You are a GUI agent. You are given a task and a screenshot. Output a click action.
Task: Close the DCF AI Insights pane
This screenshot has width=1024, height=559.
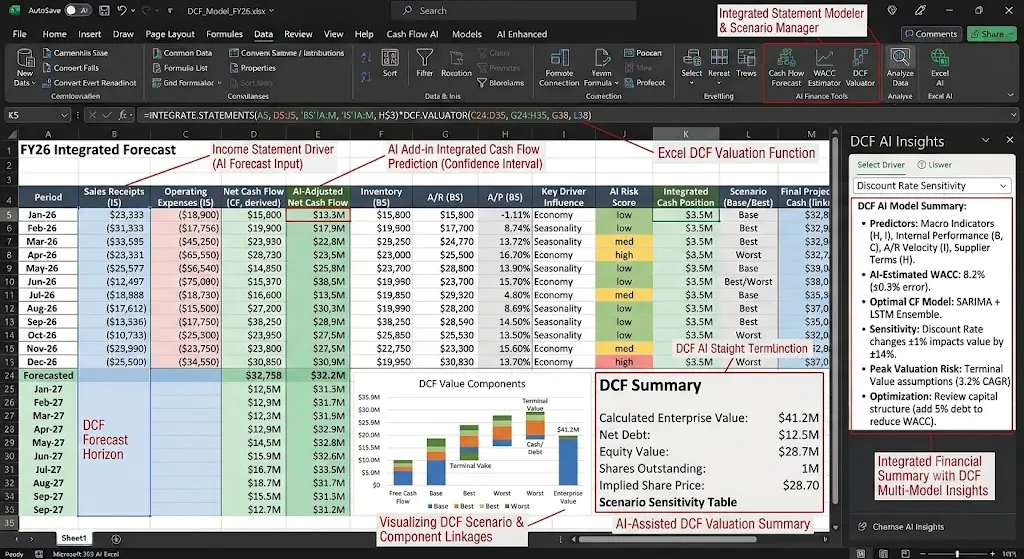(1010, 140)
